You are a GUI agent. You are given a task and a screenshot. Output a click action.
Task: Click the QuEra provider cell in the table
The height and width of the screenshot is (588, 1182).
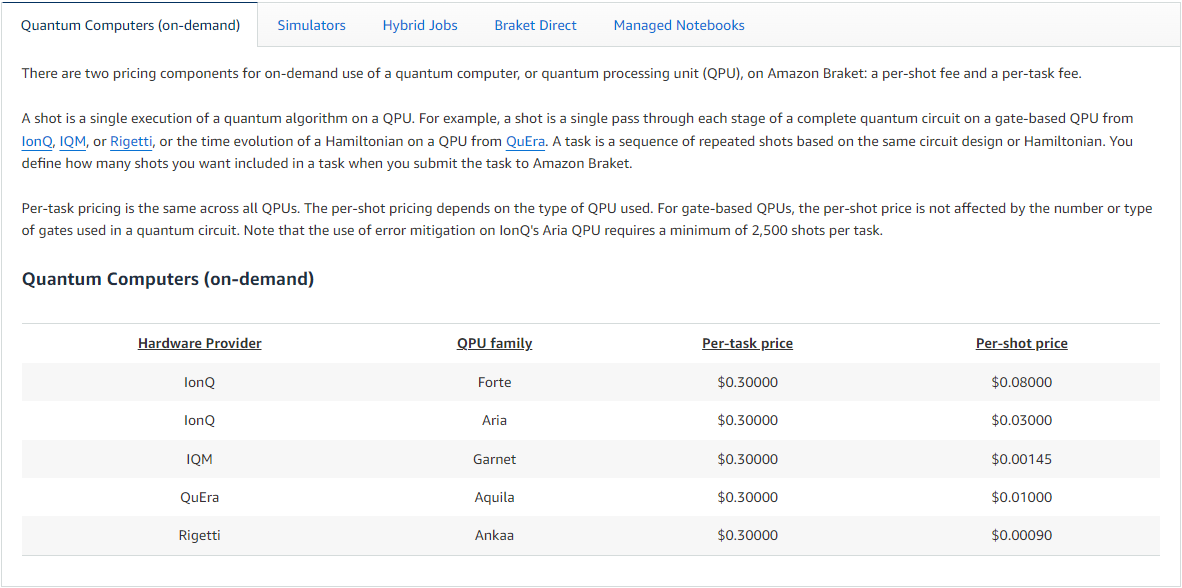pyautogui.click(x=200, y=498)
